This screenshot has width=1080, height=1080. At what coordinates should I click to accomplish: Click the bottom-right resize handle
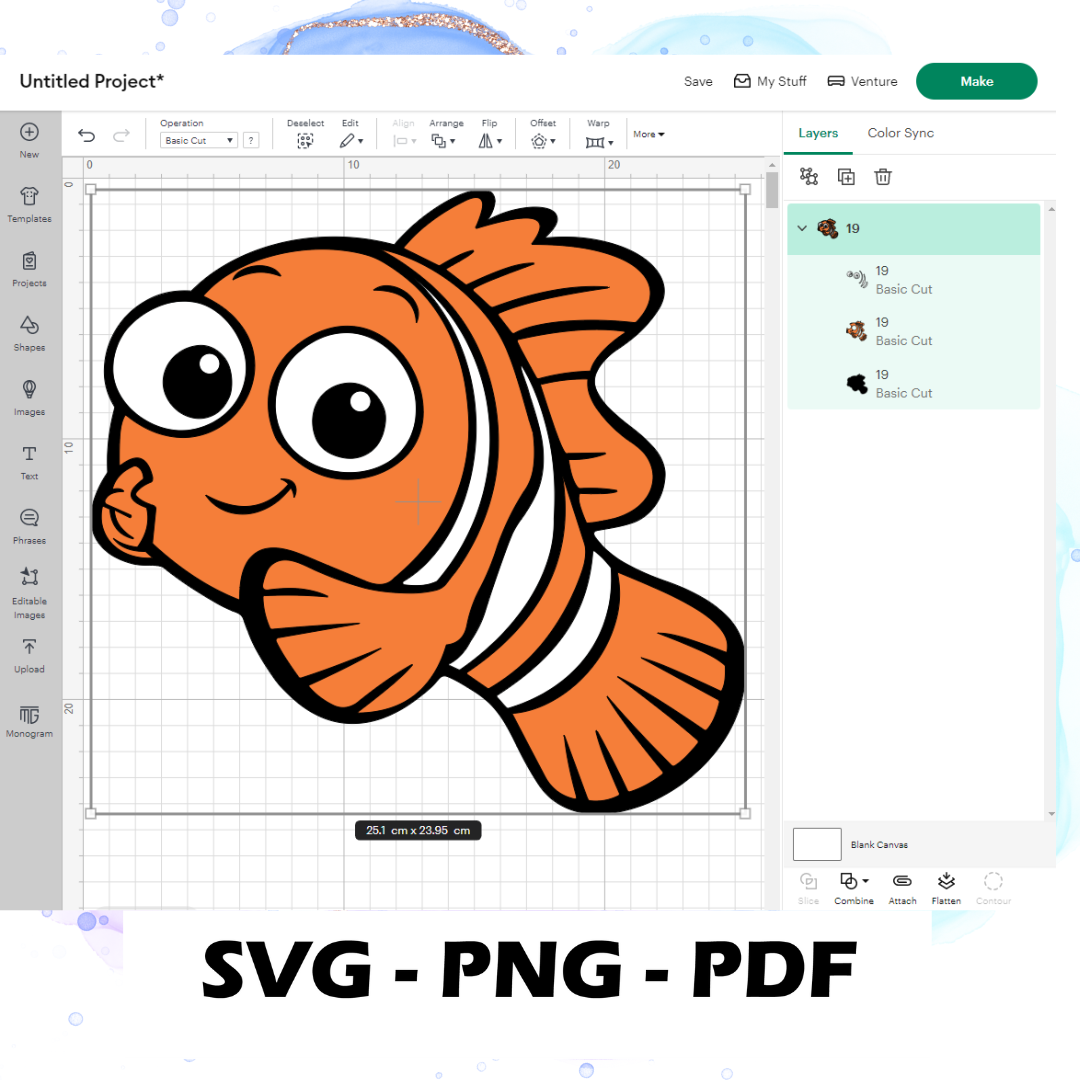click(x=745, y=813)
